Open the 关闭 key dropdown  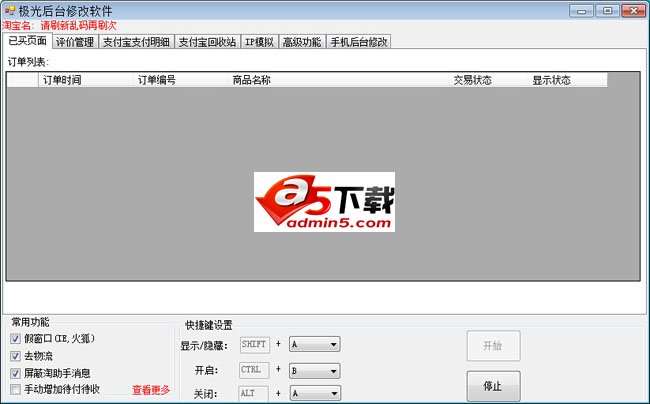tap(315, 393)
